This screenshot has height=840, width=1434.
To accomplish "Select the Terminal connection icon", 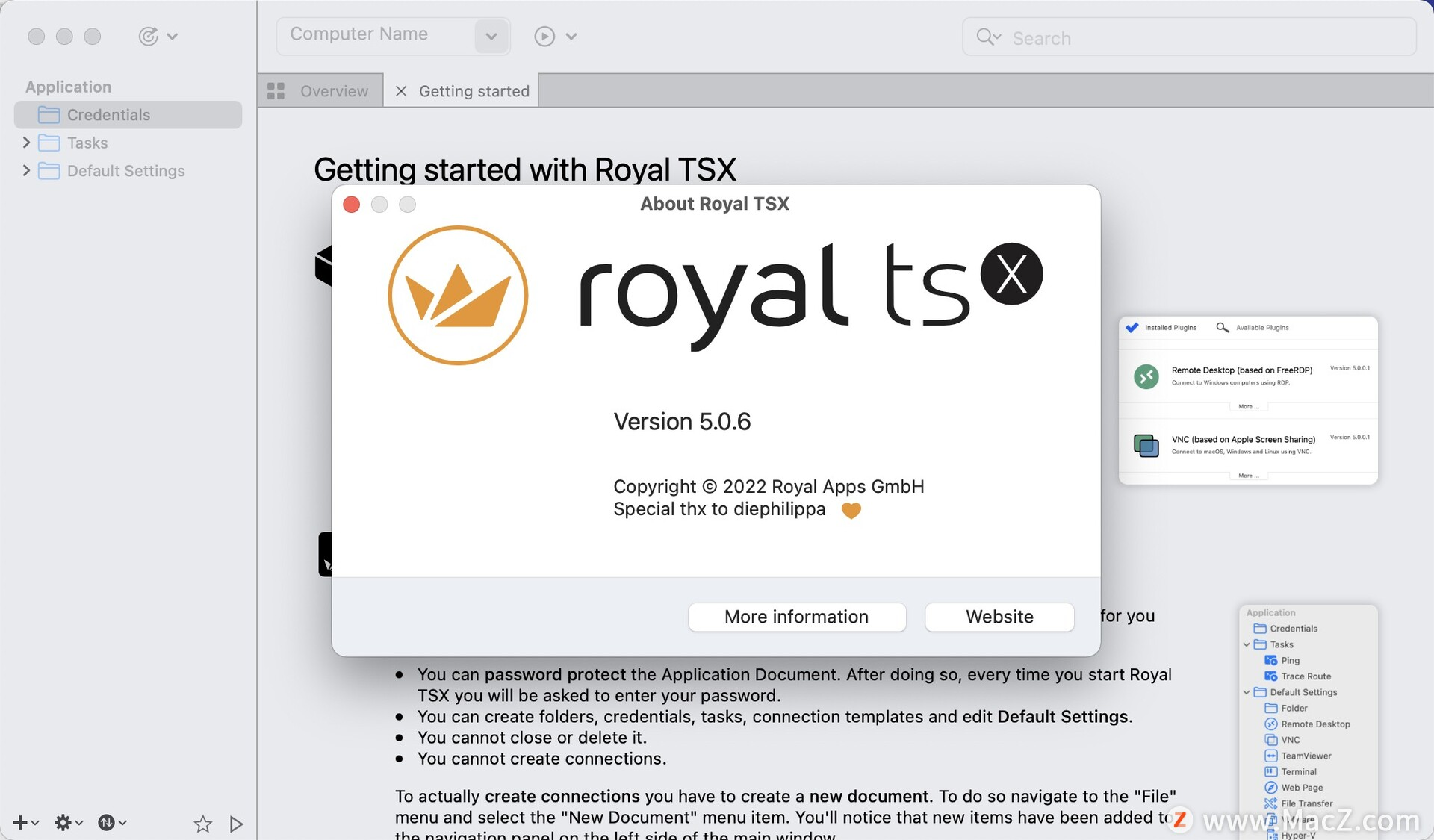I will [x=1272, y=771].
